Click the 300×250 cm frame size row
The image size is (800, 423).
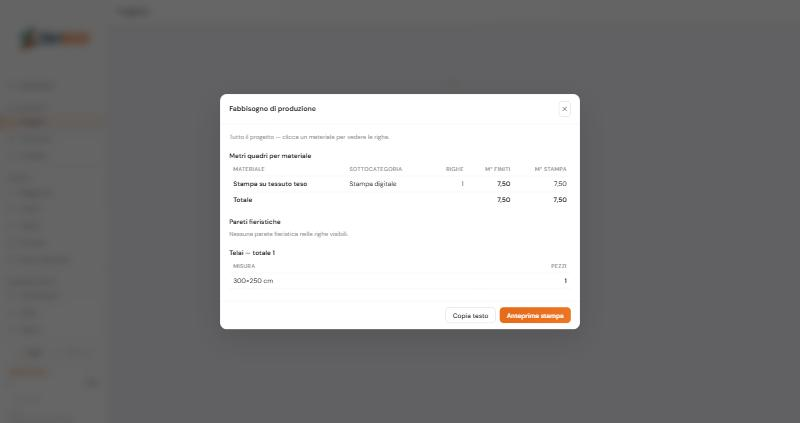(399, 281)
